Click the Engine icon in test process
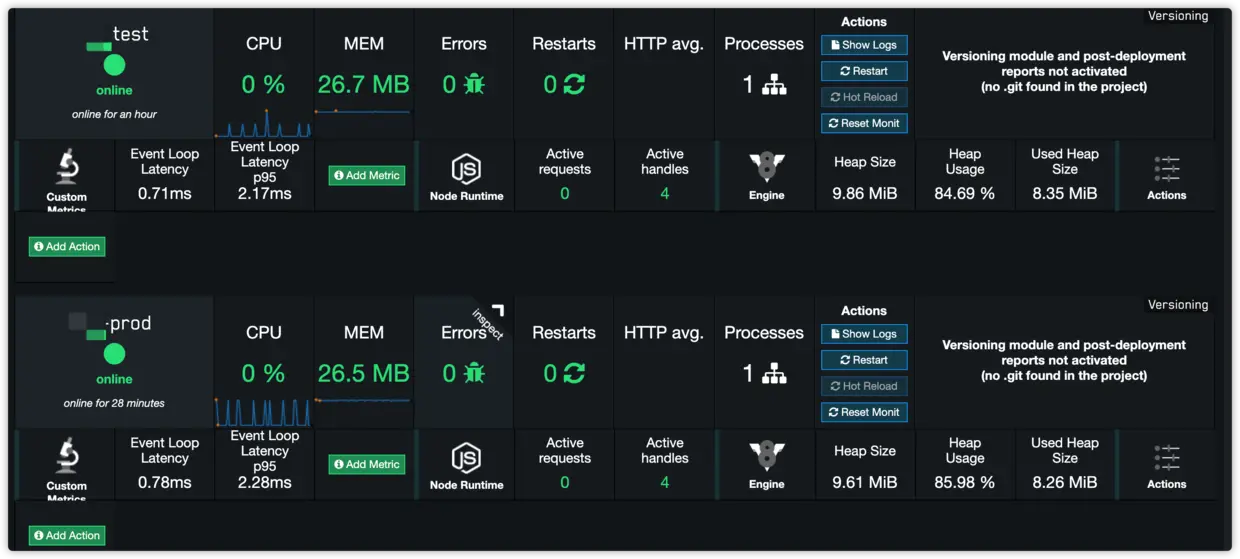The width and height of the screenshot is (1240, 559). [x=767, y=167]
